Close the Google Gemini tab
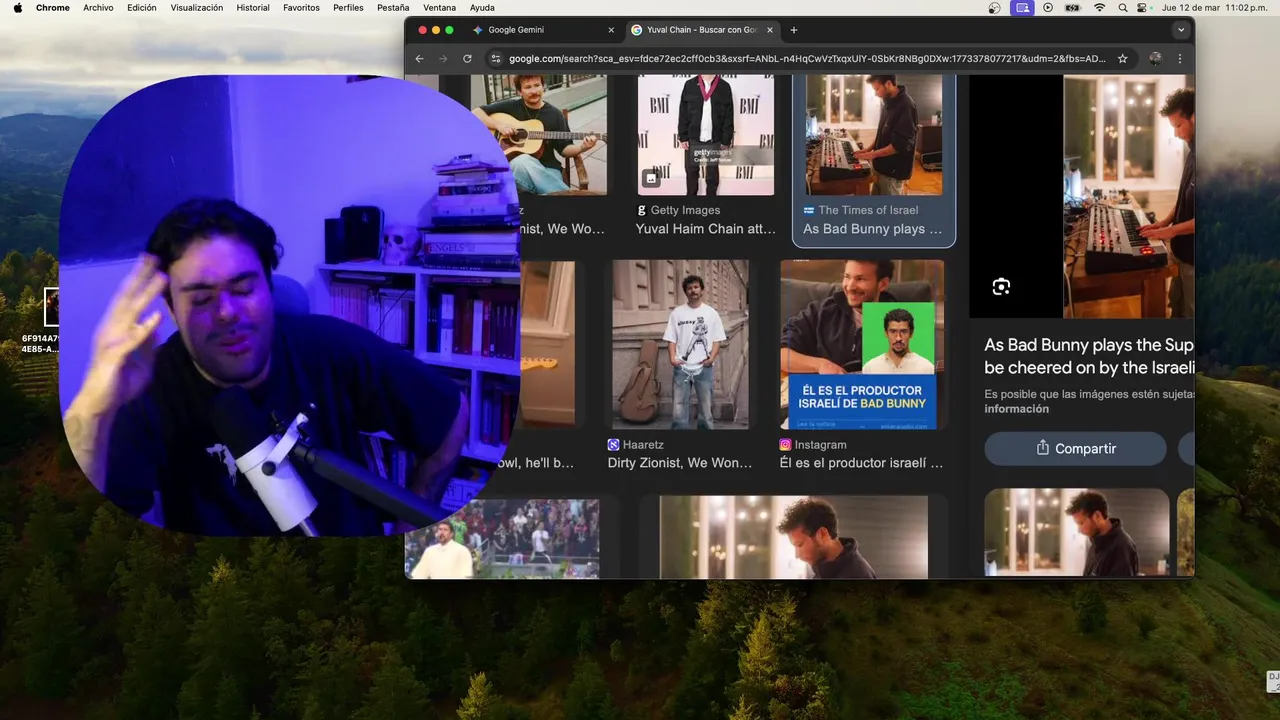The height and width of the screenshot is (720, 1280). coord(611,30)
